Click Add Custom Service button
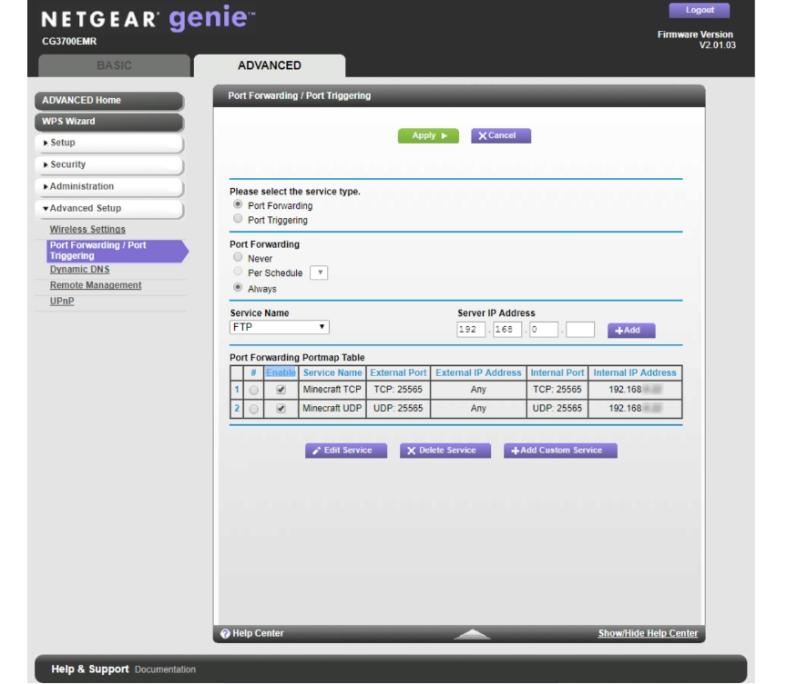 tap(561, 451)
